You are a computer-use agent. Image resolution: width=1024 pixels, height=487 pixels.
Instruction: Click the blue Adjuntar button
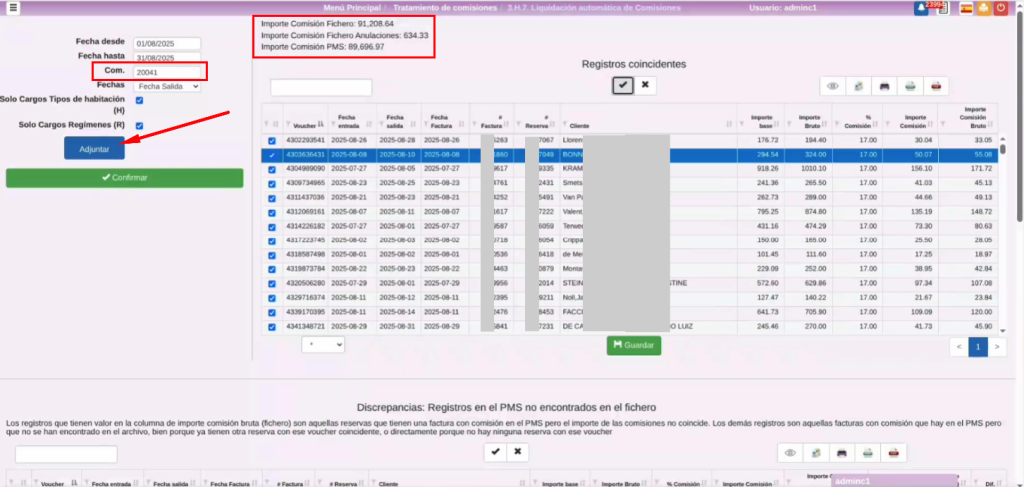coord(94,147)
